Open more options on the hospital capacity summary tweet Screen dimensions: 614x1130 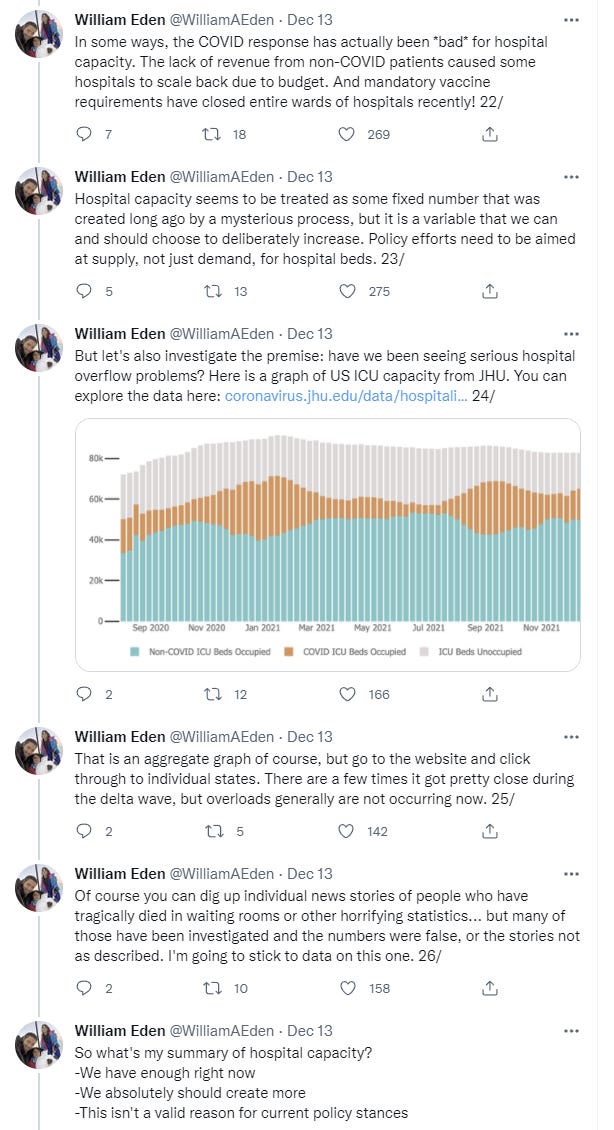point(570,1030)
